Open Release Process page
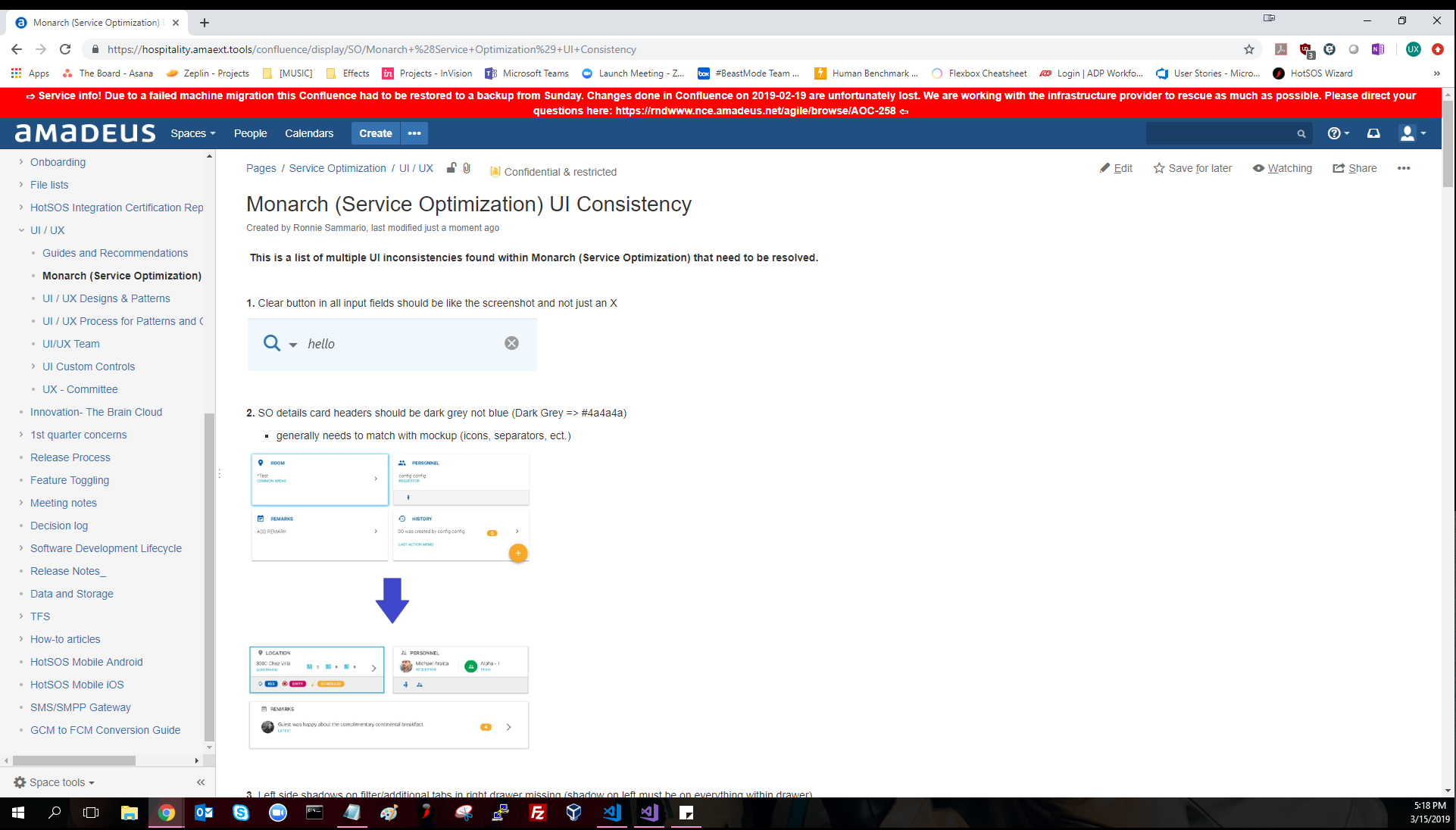 pos(70,457)
